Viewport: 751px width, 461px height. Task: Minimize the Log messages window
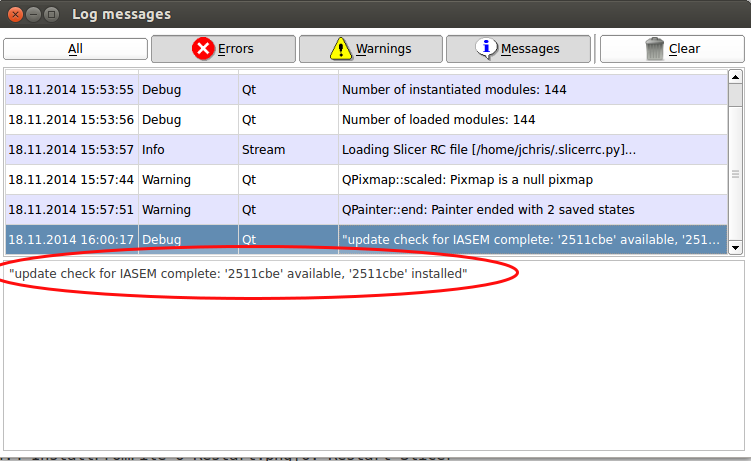pos(33,15)
